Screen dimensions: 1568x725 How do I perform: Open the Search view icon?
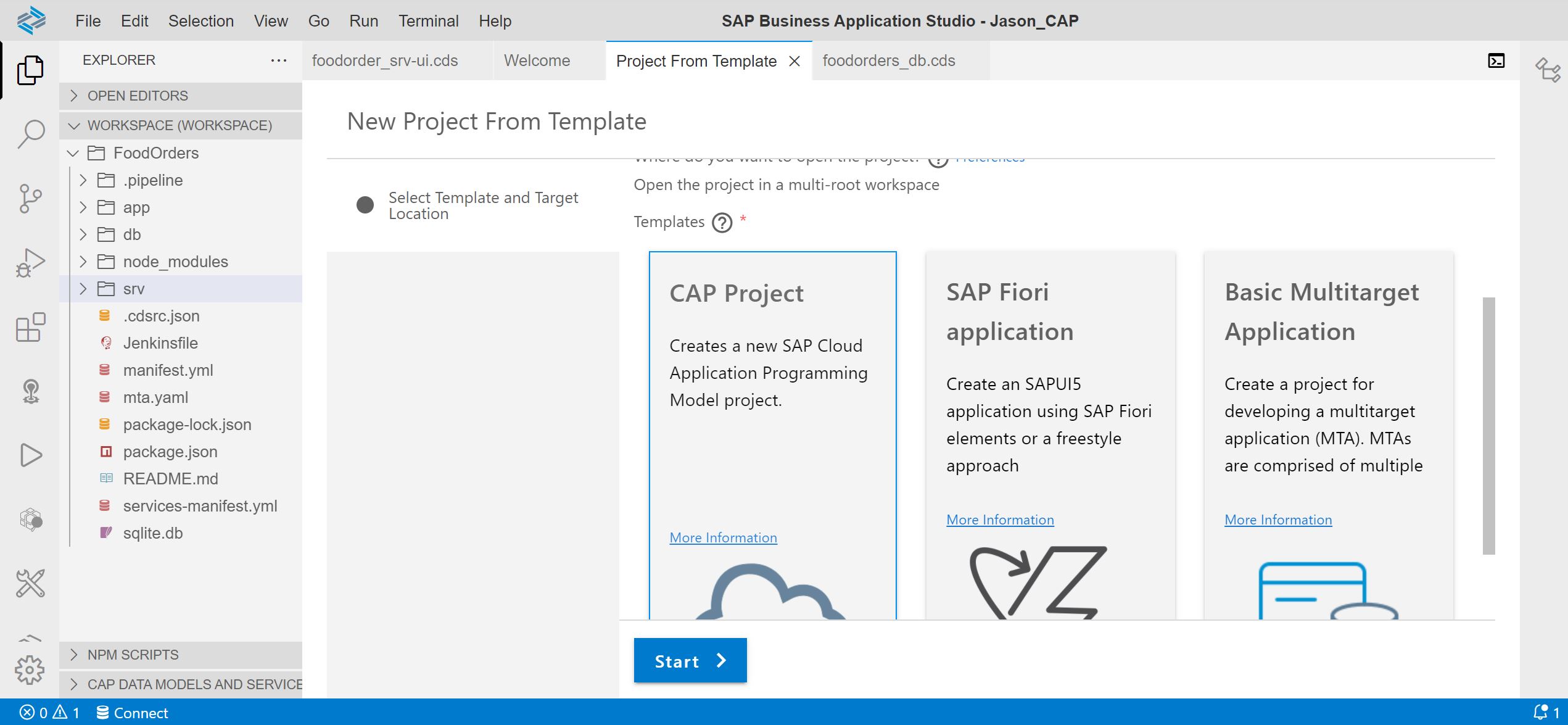pos(30,134)
